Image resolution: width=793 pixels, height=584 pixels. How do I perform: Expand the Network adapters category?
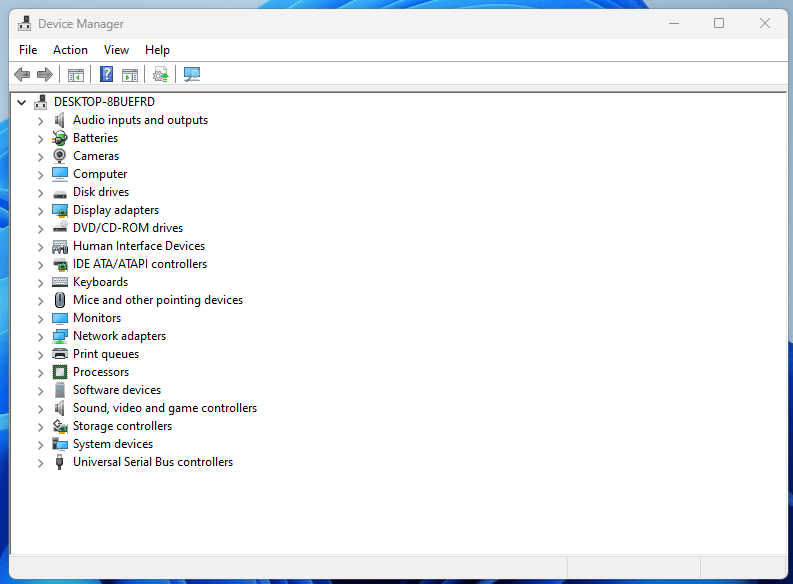pos(41,336)
